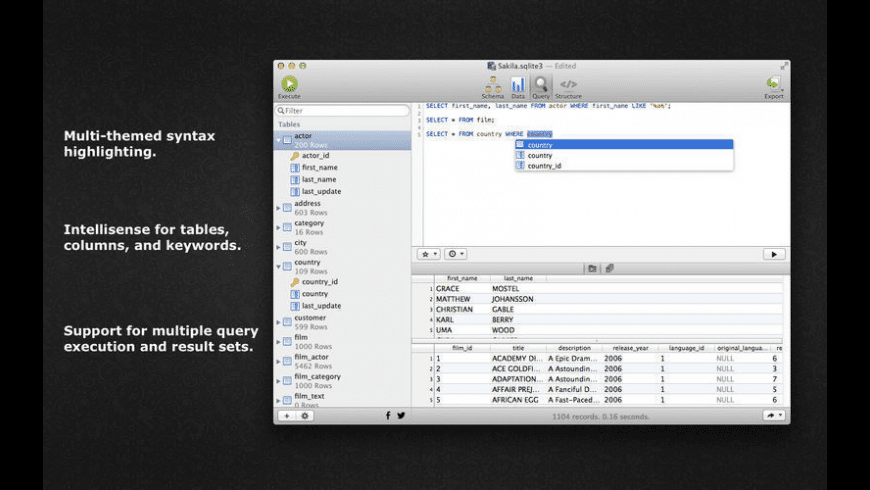Switch to the Structure view
Image resolution: width=870 pixels, height=490 pixels.
pos(568,85)
